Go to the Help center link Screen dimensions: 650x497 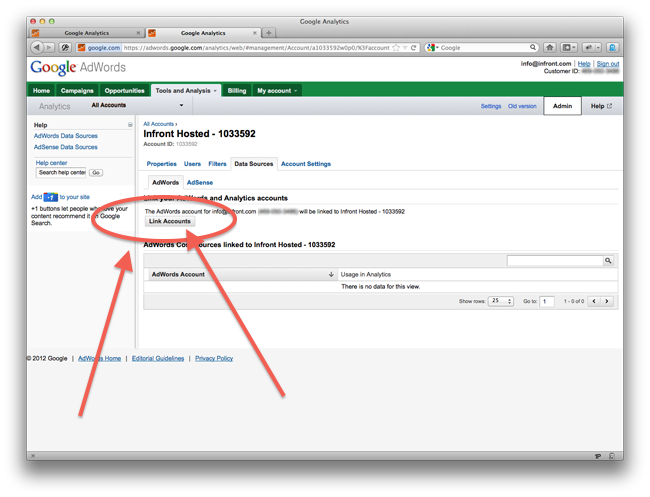(x=51, y=163)
